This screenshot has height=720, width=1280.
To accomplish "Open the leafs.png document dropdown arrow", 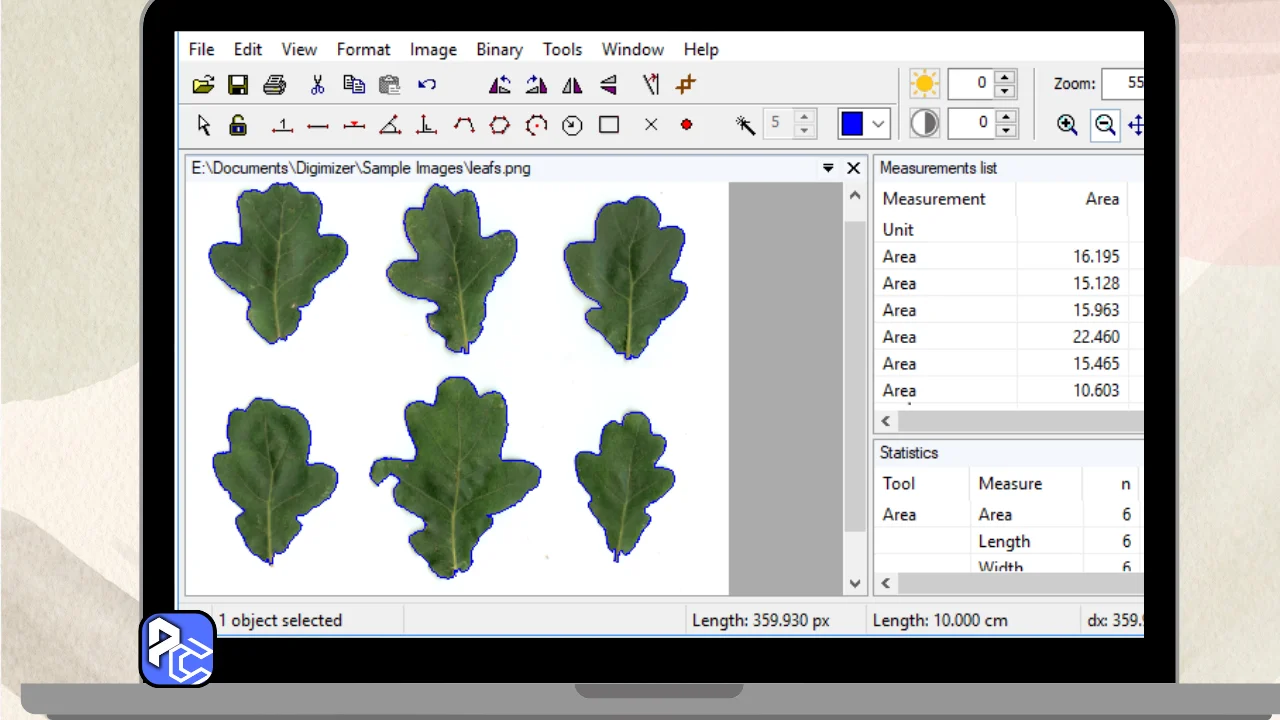I will [828, 168].
